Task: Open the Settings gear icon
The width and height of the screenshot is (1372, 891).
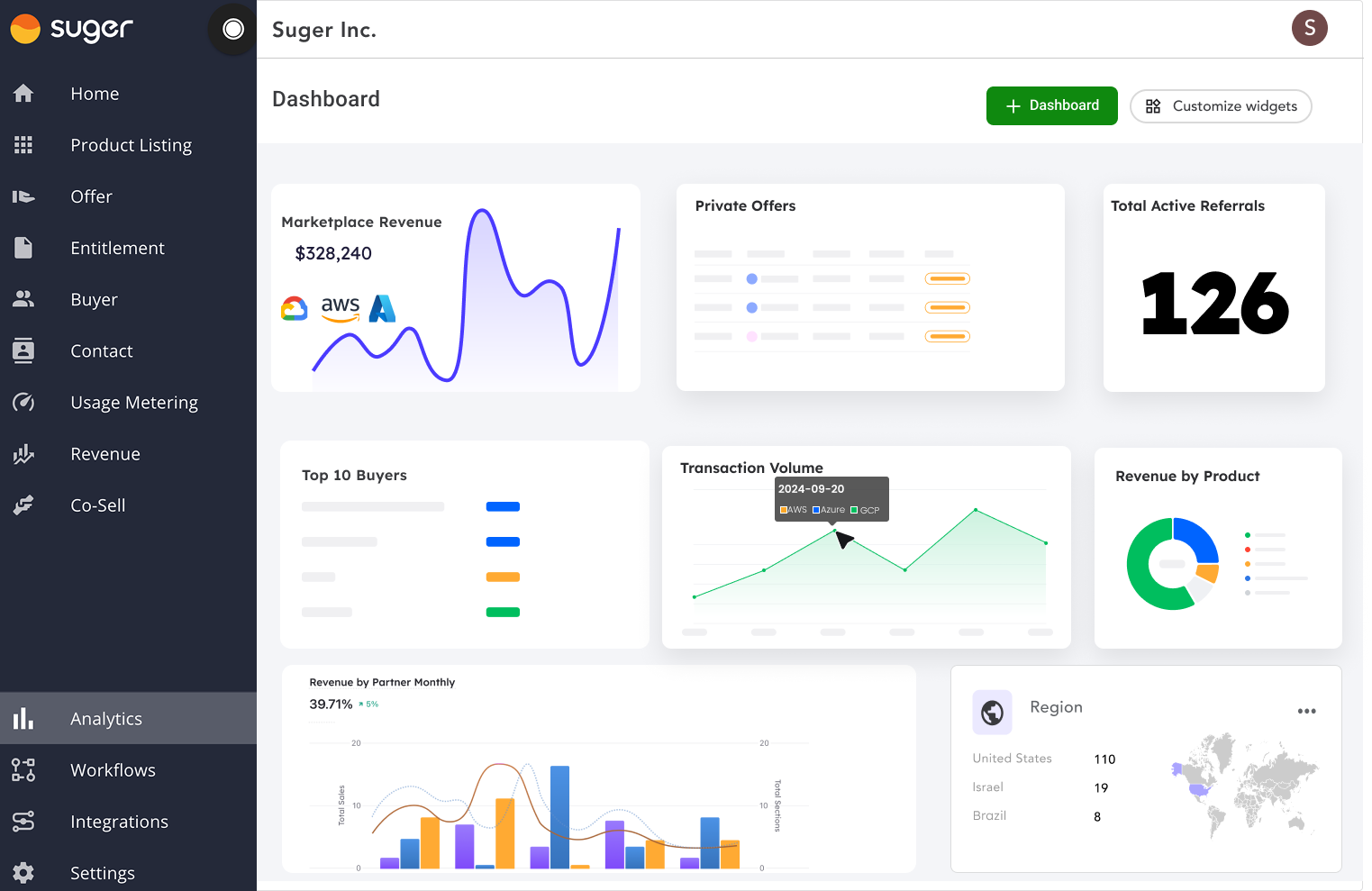Action: tap(23, 873)
